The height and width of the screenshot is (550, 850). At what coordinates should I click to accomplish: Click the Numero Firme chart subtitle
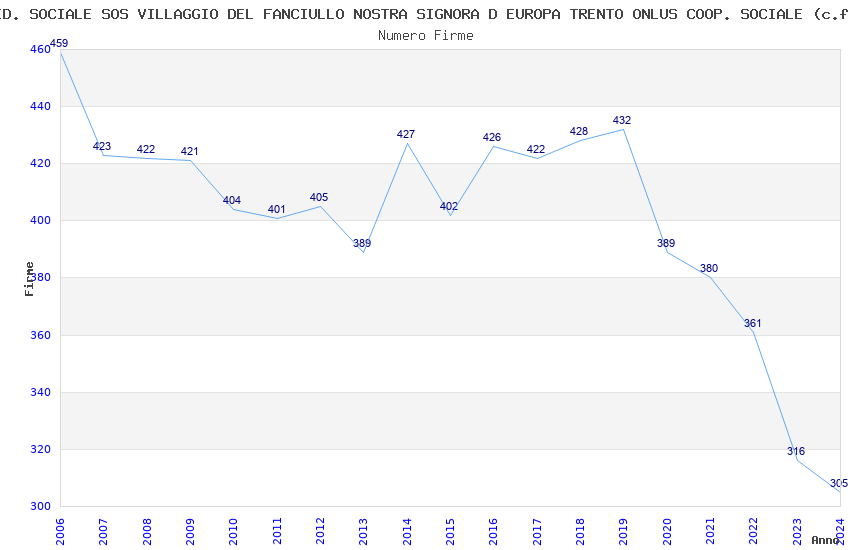[426, 36]
